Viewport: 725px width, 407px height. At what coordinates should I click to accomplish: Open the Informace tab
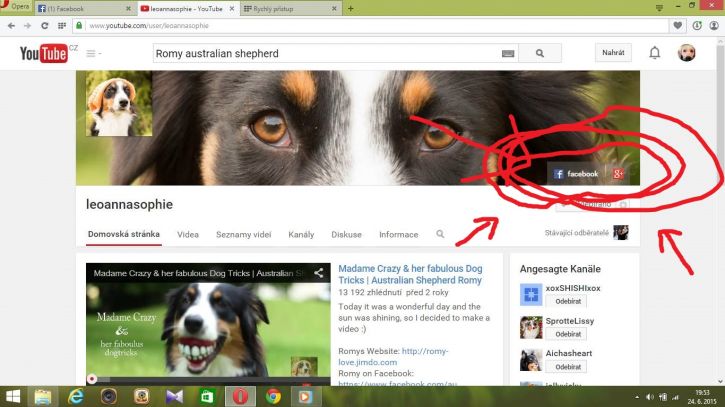399,234
